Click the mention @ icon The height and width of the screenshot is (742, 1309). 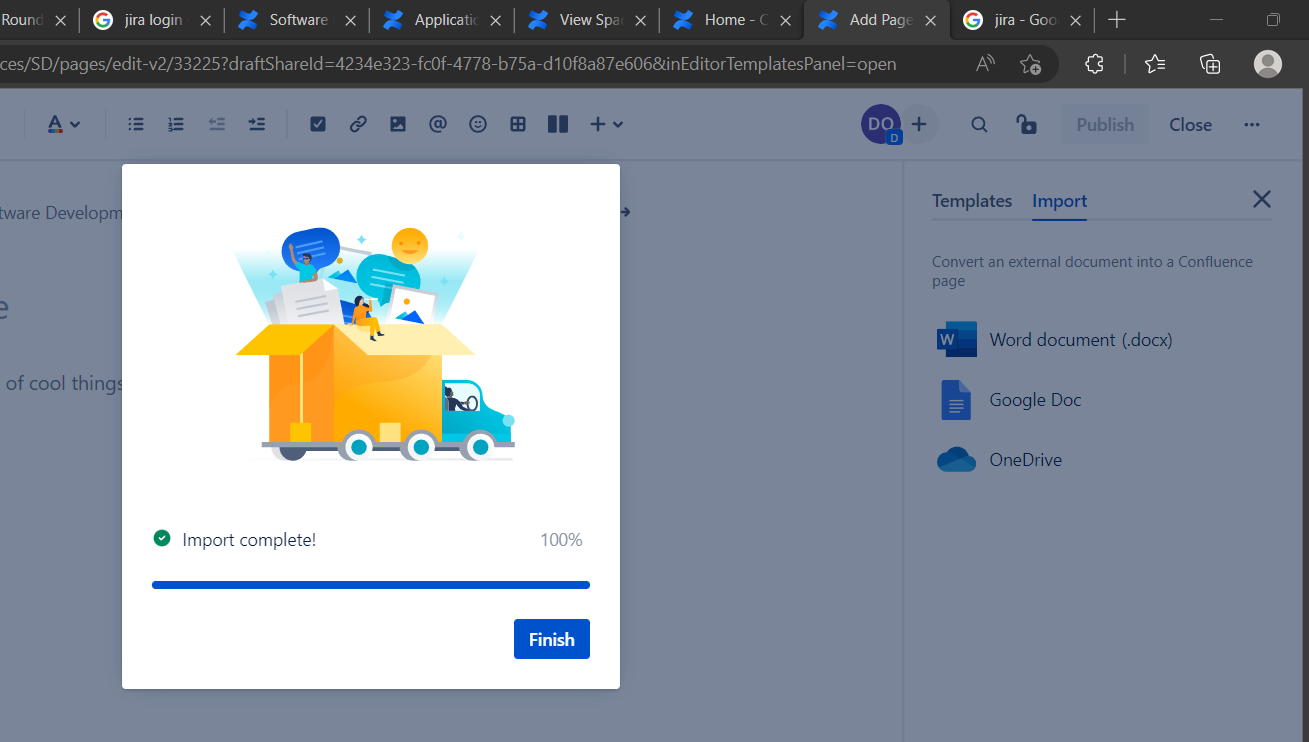(x=438, y=124)
